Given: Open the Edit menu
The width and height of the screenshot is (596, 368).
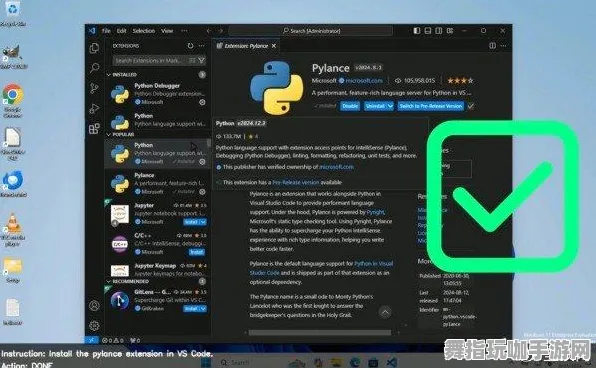Looking at the screenshot, I should coord(122,31).
